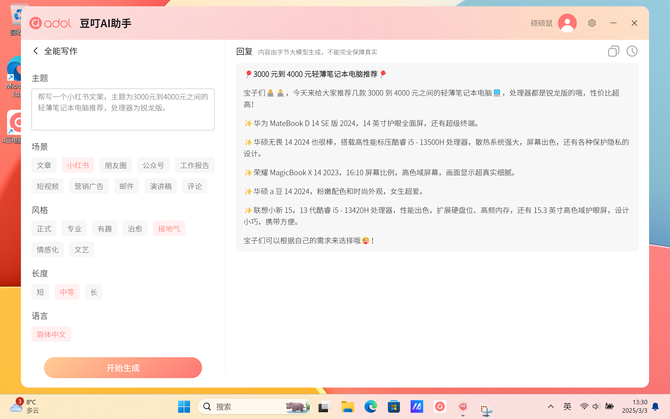The width and height of the screenshot is (670, 419).
Task: Click the adol logo in the header
Action: (50, 23)
